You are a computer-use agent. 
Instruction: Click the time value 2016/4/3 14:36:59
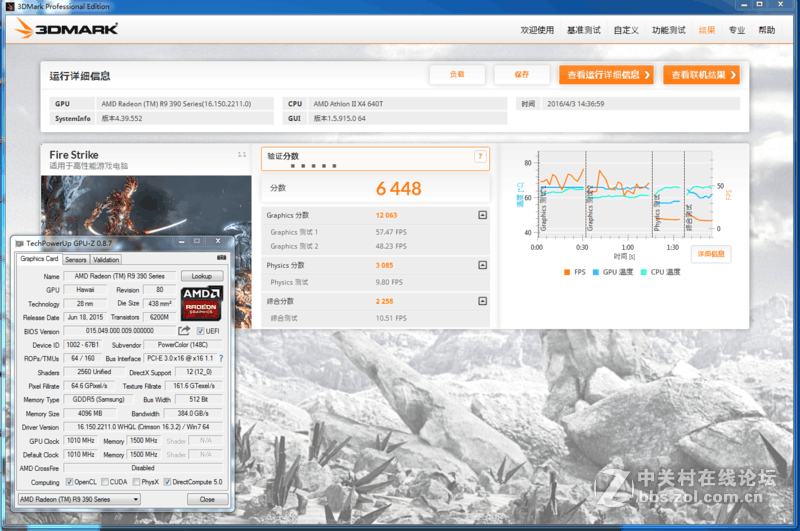576,104
